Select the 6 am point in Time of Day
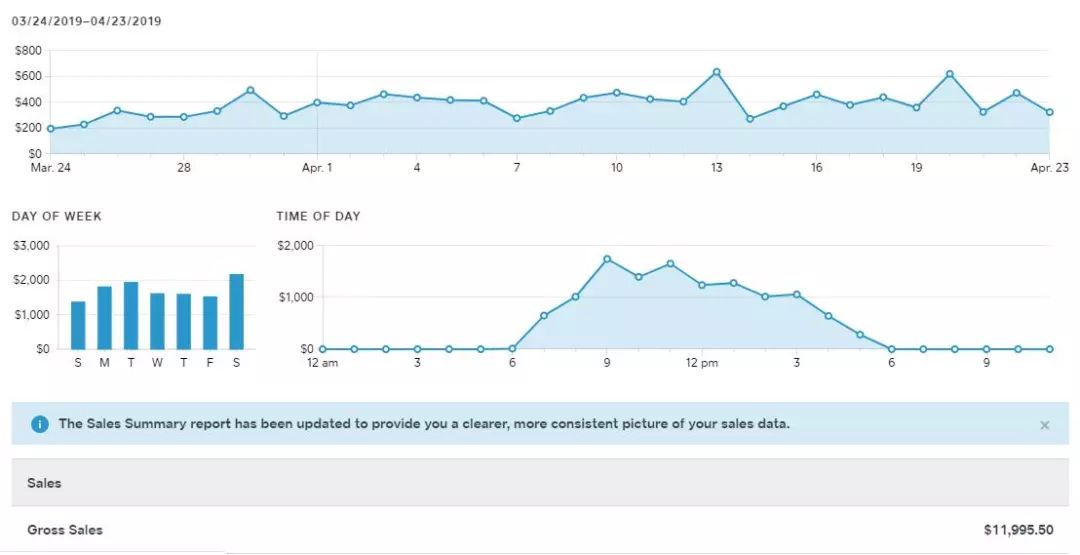This screenshot has width=1080, height=555. click(512, 349)
